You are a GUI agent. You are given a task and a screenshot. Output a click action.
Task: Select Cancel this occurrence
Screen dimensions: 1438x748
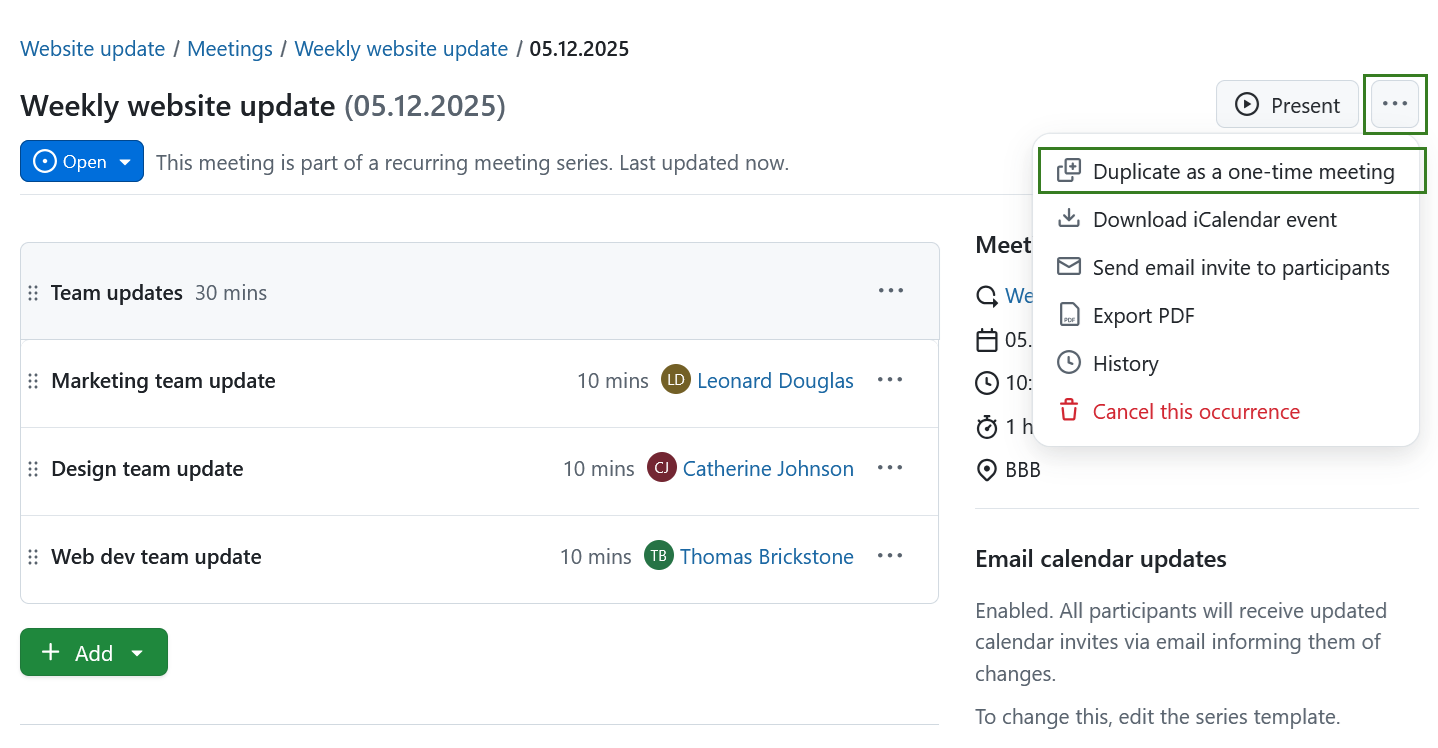coord(1195,411)
